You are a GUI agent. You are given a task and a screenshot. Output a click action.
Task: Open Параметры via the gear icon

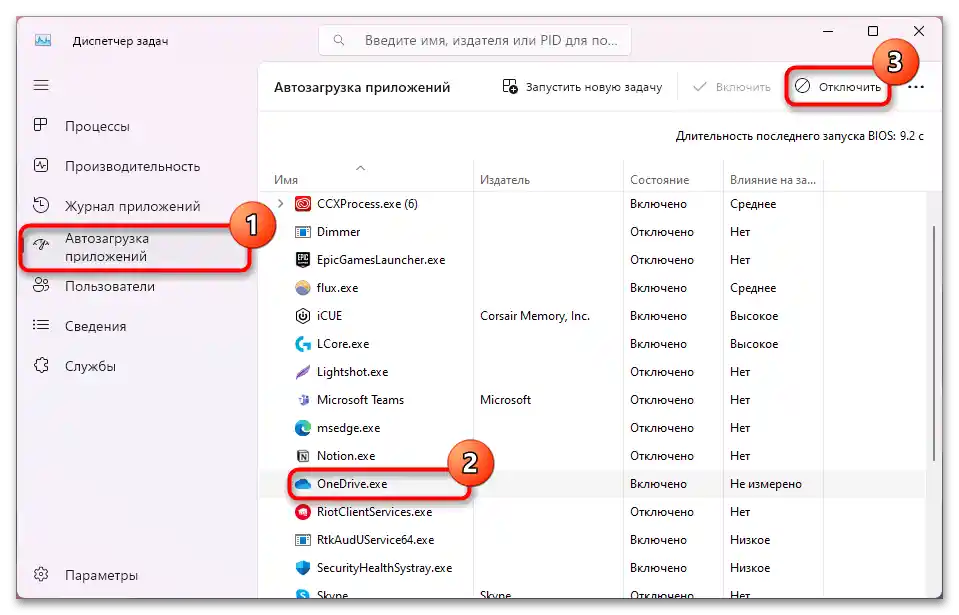pos(40,575)
